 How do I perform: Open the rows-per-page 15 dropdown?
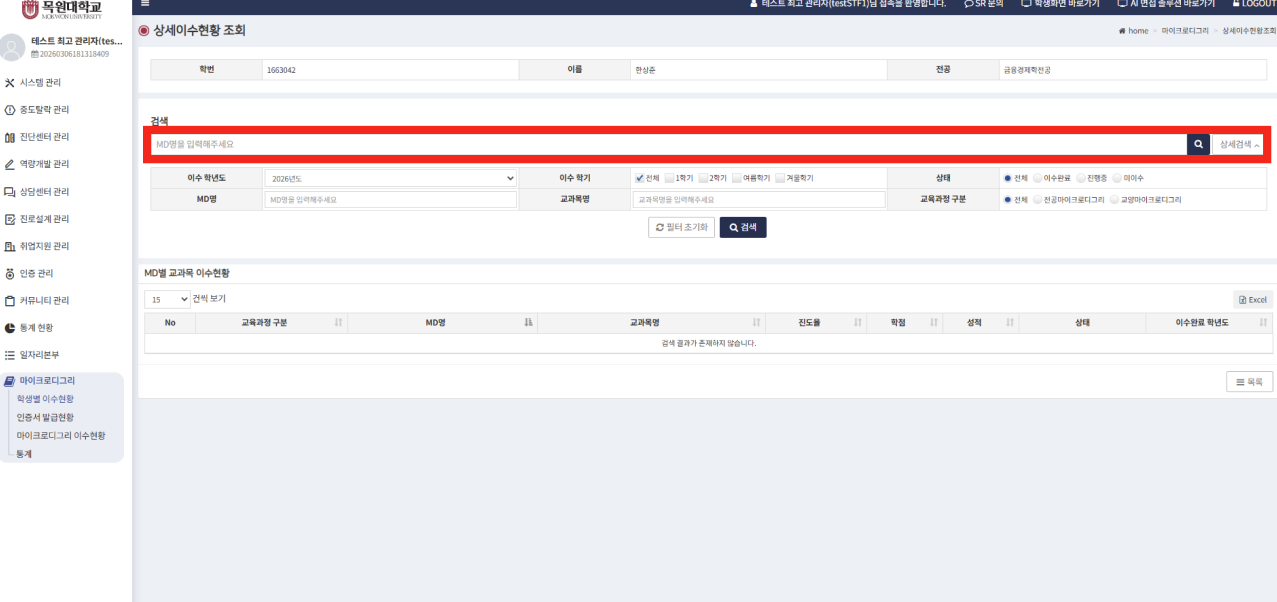pyautogui.click(x=167, y=299)
